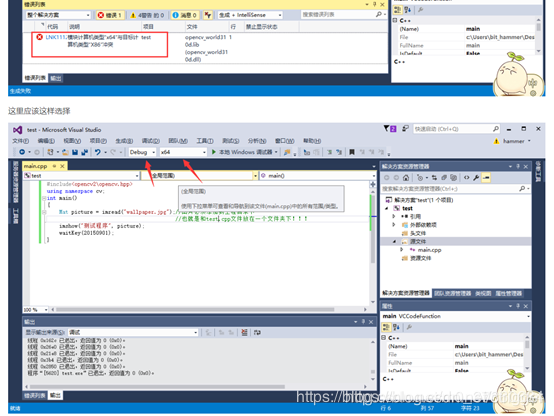
Task: Click the feedback icon beside the quick launch box
Action: point(406,129)
